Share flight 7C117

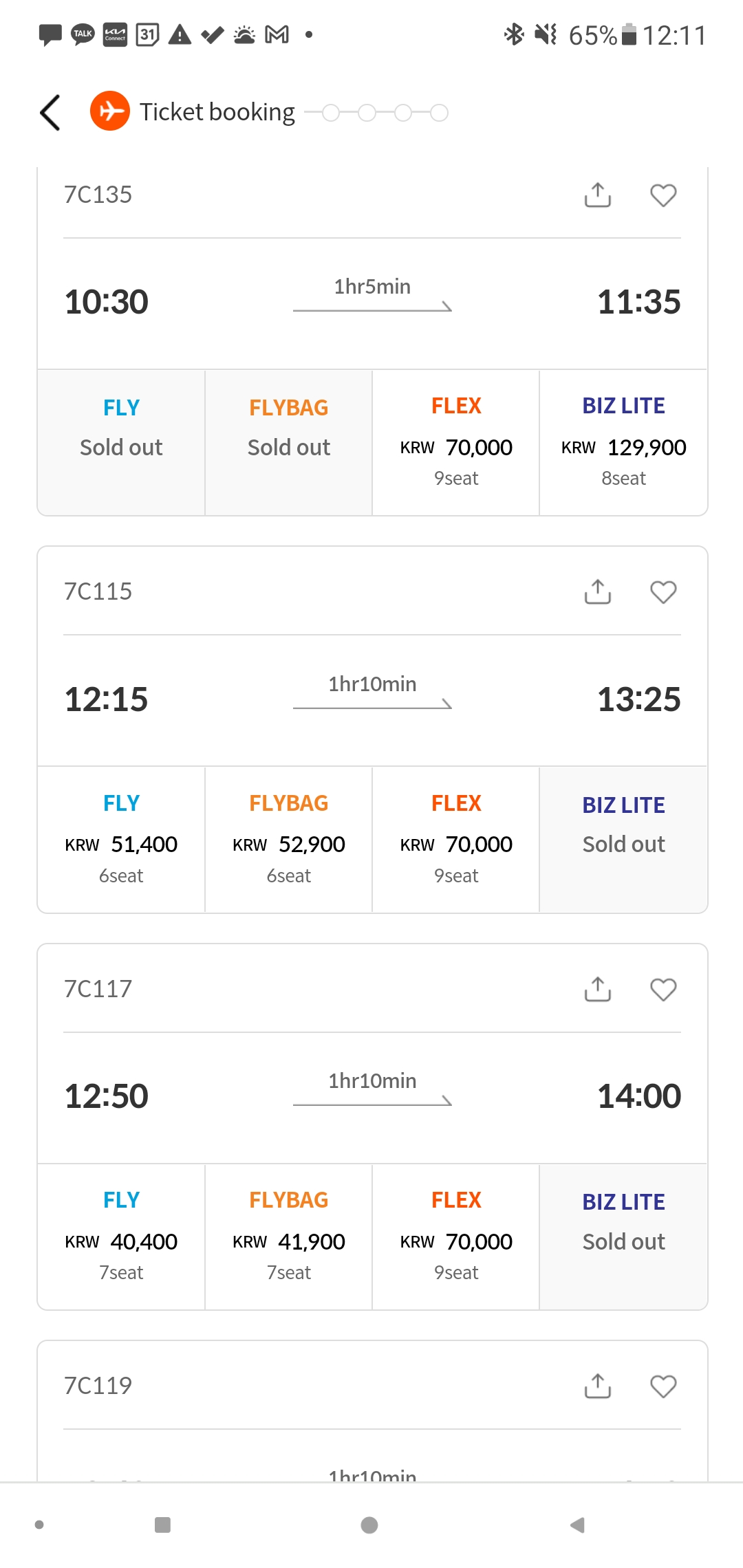tap(598, 989)
